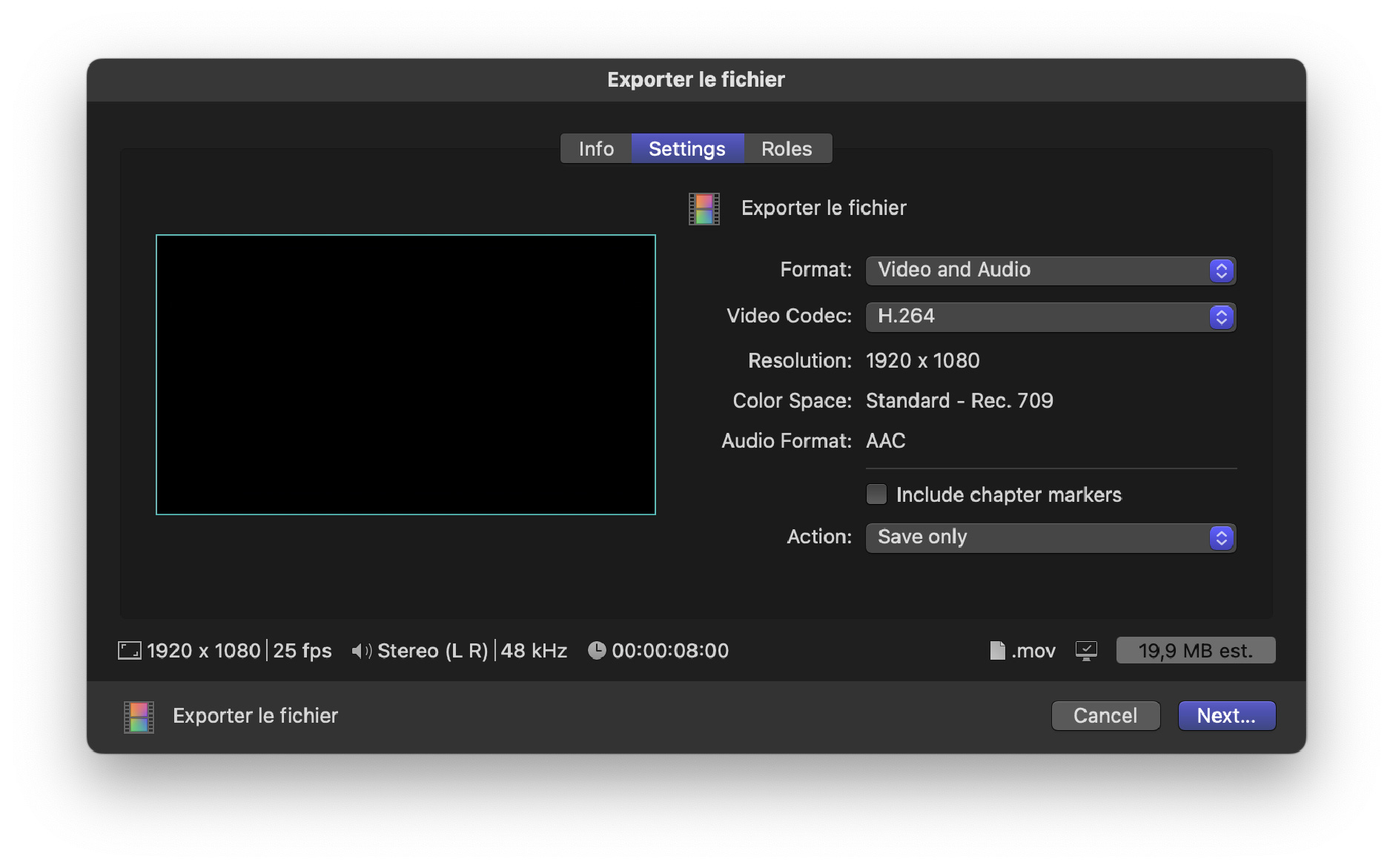Screen dimensions: 1393x868
Task: Click the black video preview area
Action: click(405, 374)
